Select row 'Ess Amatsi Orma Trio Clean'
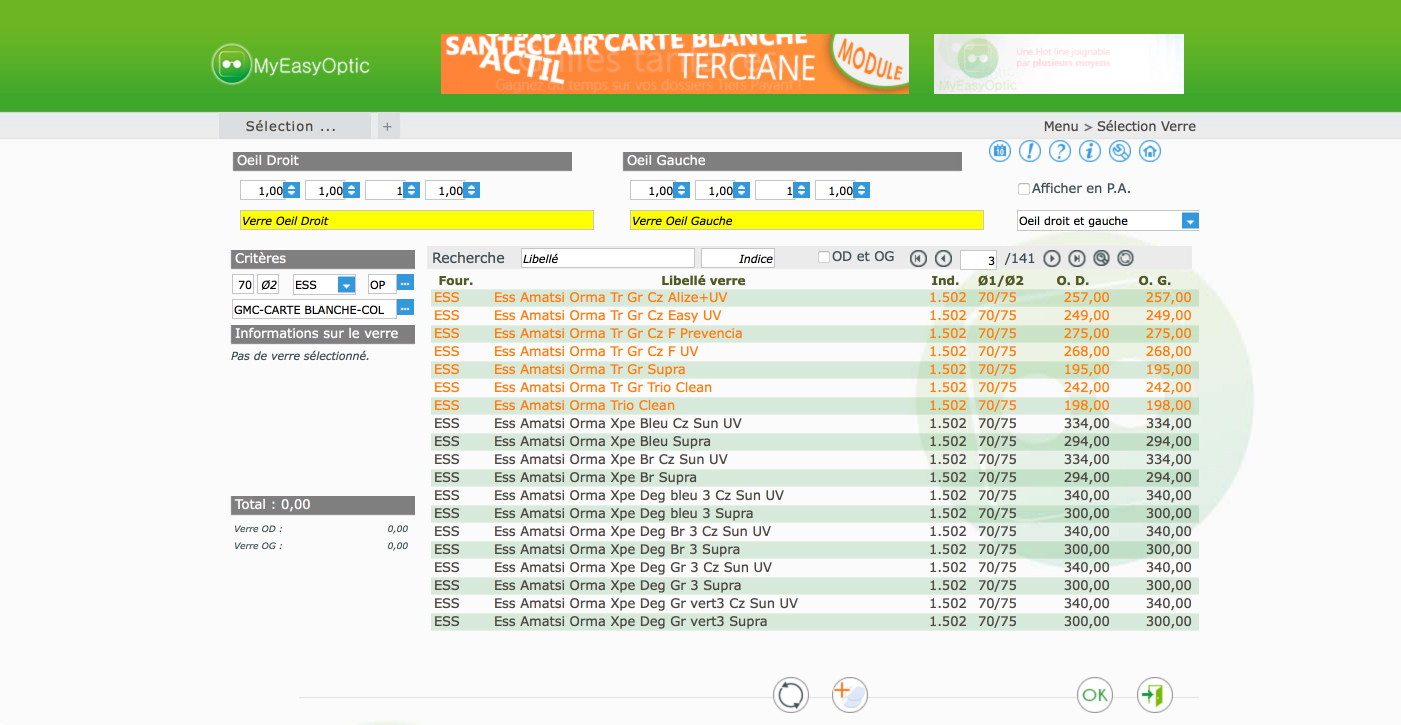 coord(814,405)
